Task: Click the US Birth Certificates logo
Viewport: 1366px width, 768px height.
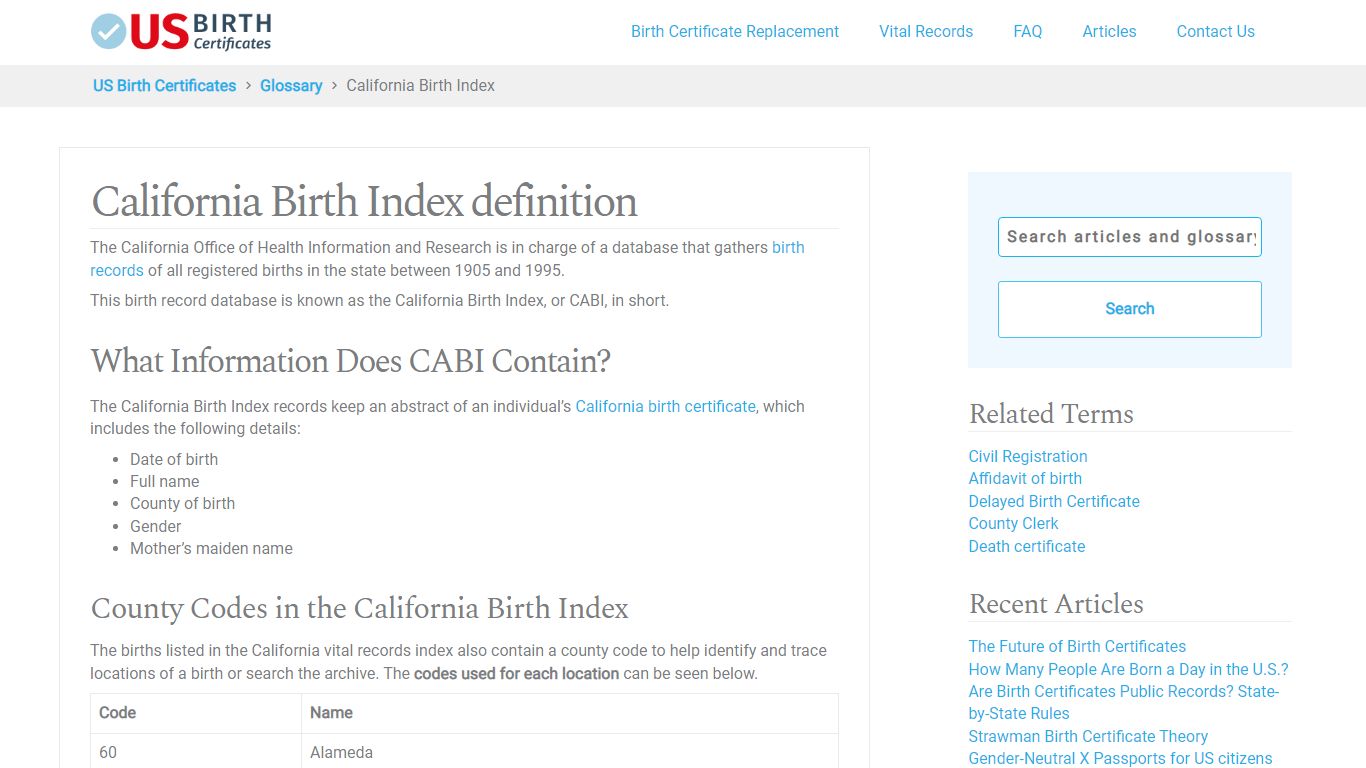Action: click(181, 31)
